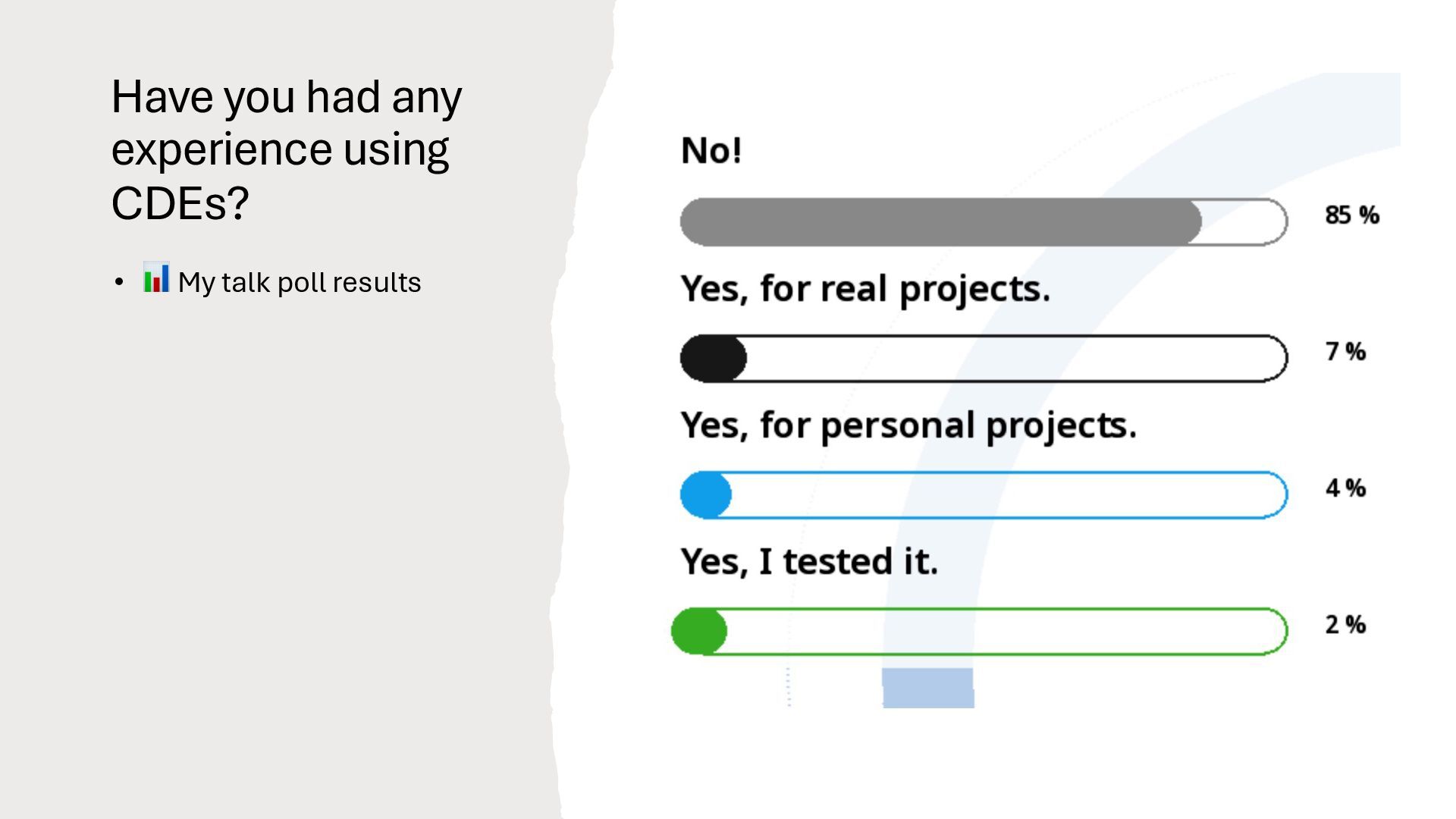This screenshot has width=1456, height=819.
Task: Click the '2 %' percentage label
Action: (1345, 625)
